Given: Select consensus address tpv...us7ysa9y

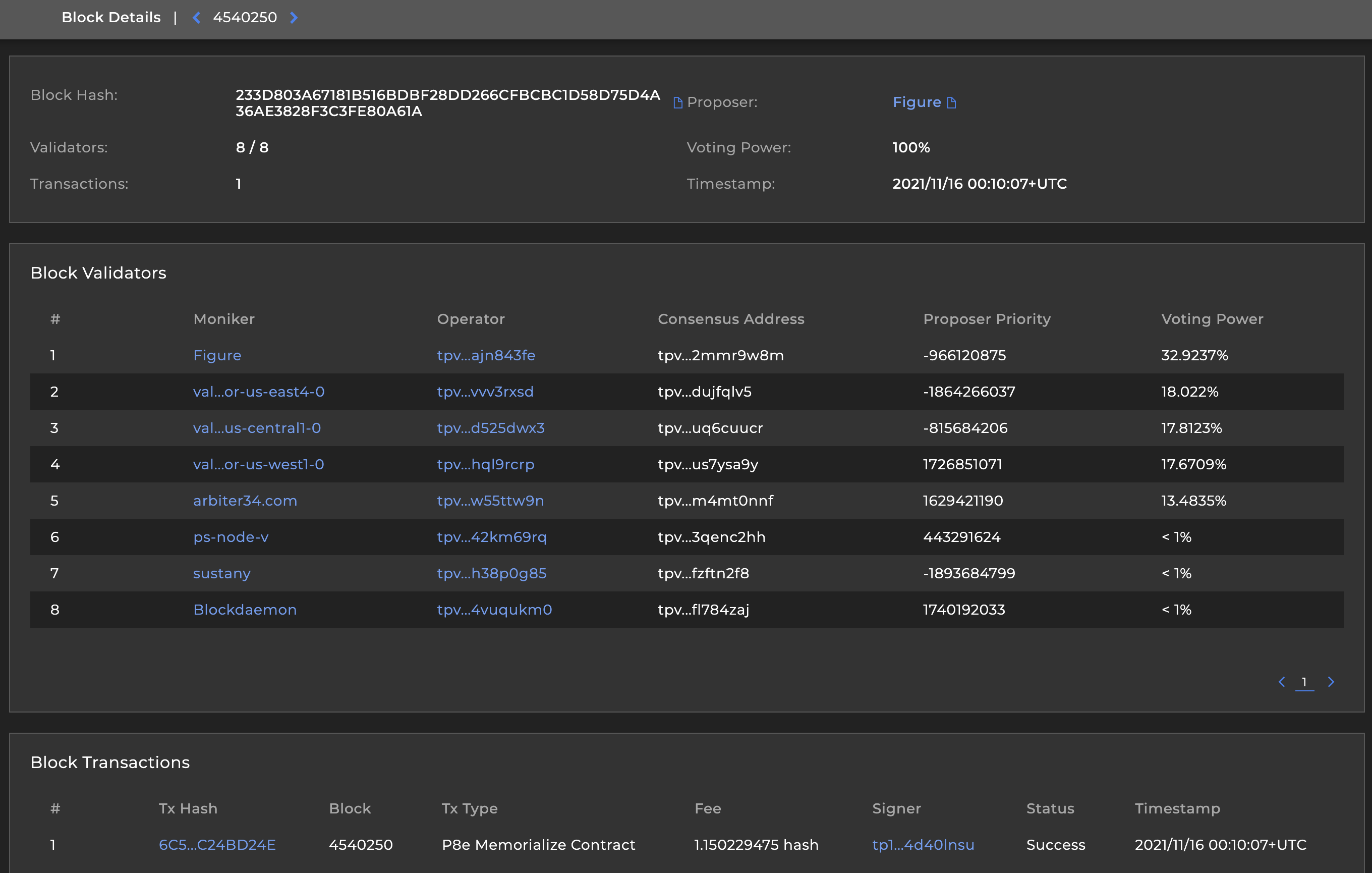Looking at the screenshot, I should click(708, 464).
